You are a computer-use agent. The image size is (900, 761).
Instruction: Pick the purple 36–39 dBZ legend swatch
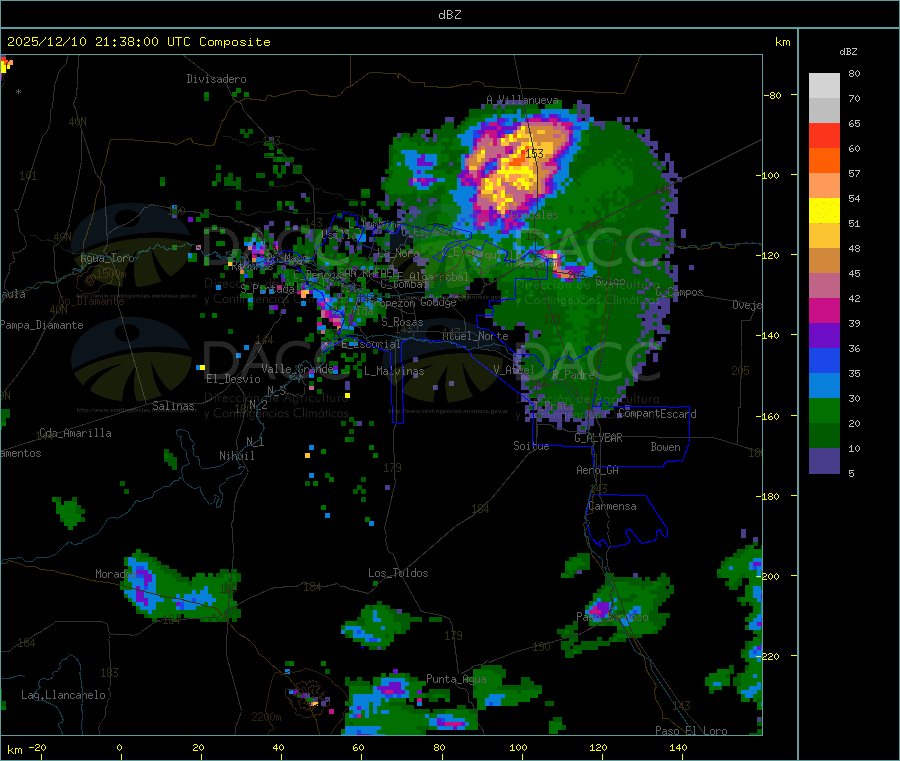[x=824, y=336]
